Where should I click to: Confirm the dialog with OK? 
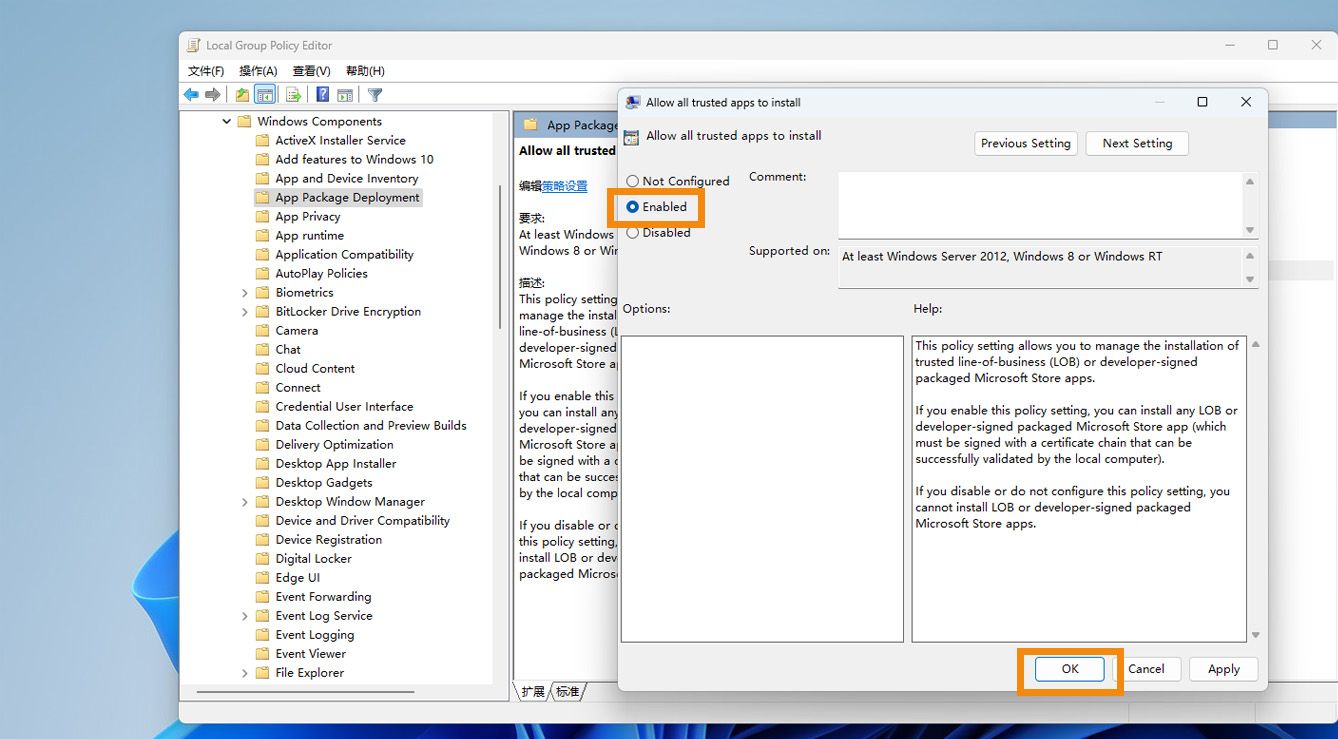pos(1070,669)
